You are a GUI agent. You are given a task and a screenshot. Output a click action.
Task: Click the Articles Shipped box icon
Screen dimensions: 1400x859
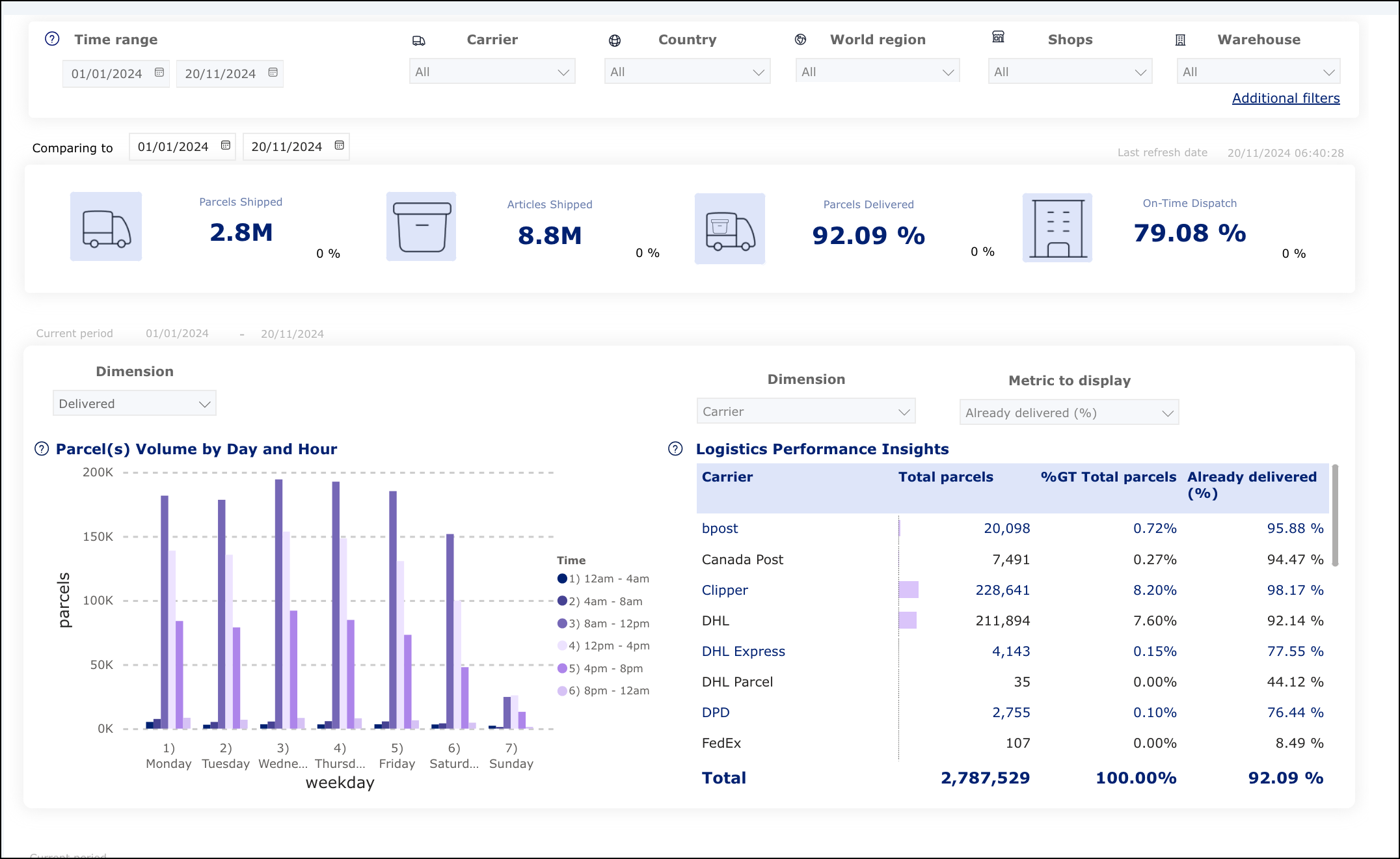pos(422,227)
